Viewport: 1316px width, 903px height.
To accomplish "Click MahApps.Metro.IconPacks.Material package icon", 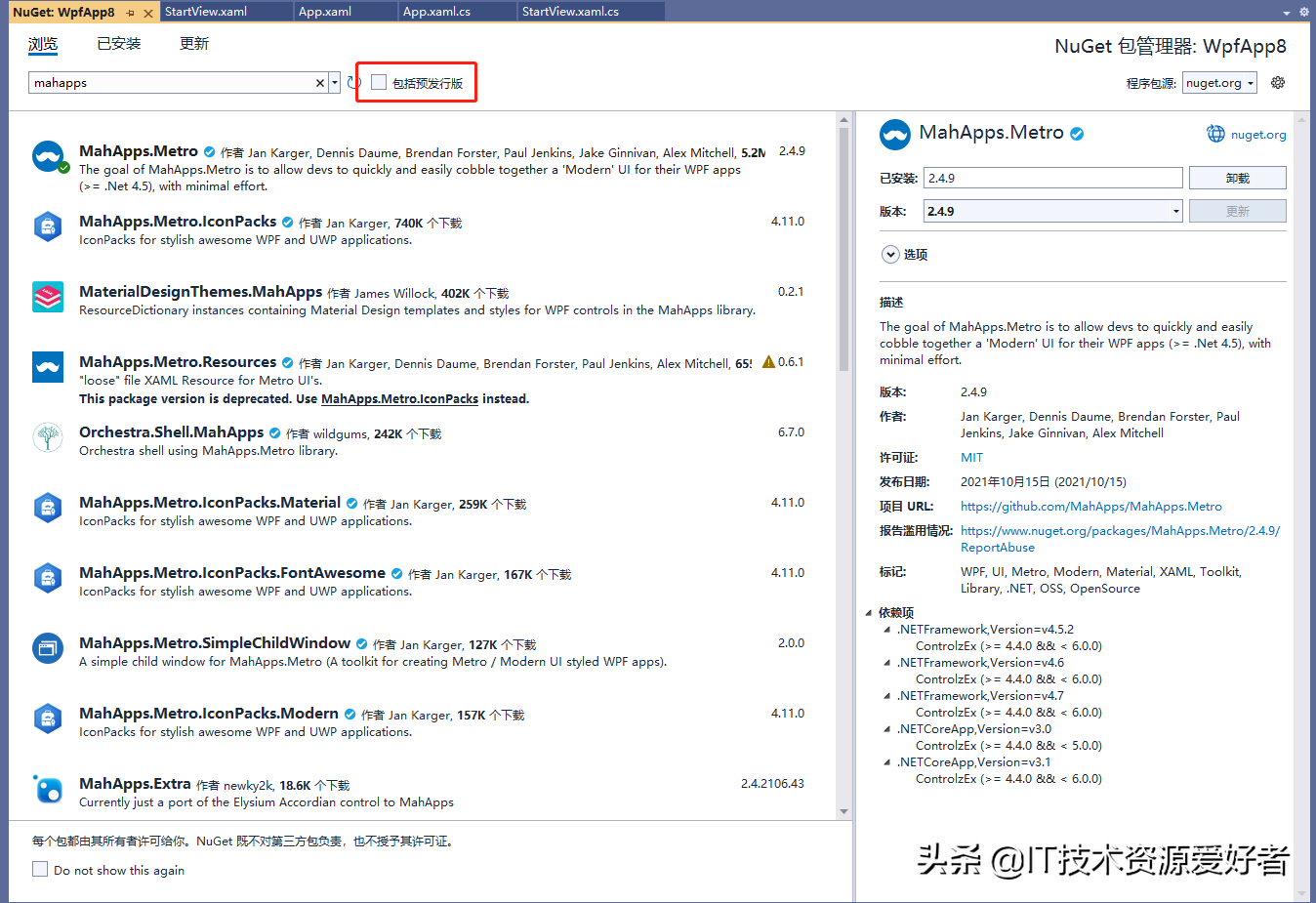I will (48, 508).
